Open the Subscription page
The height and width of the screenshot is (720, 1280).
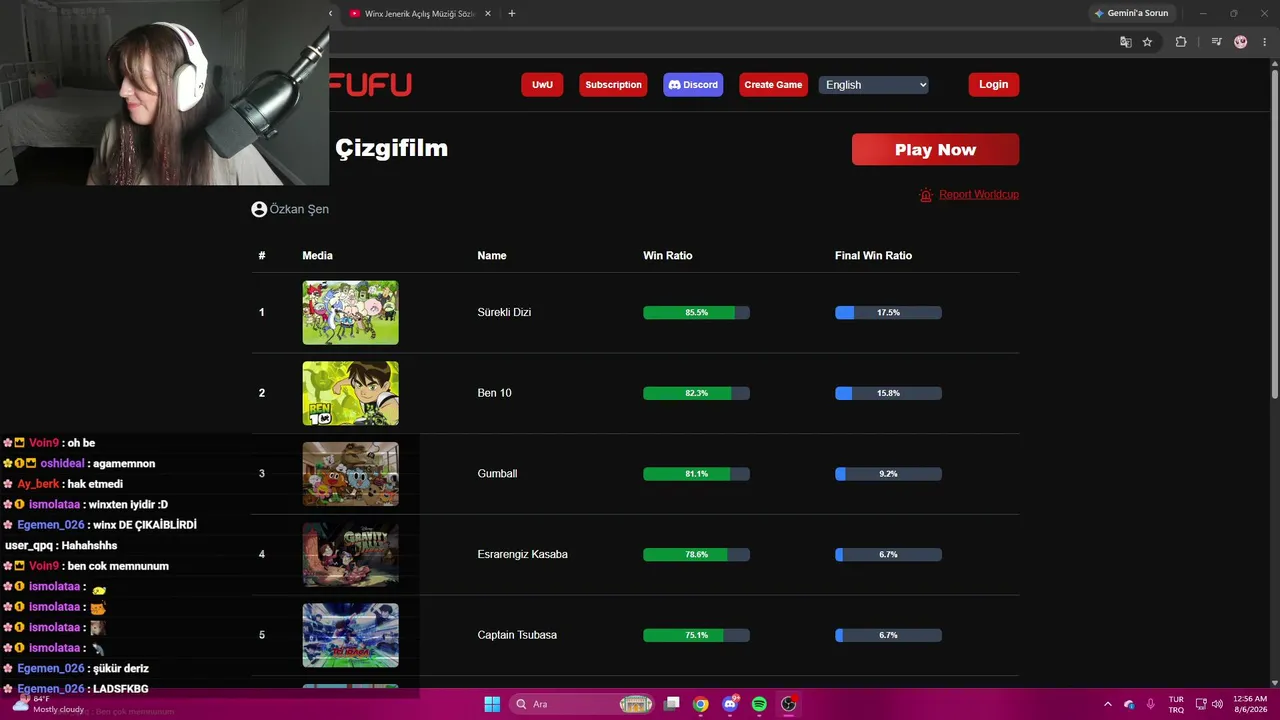613,85
